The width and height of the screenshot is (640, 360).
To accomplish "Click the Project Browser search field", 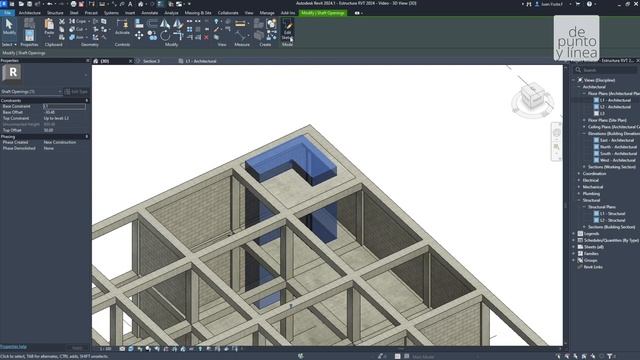I will pos(605,70).
